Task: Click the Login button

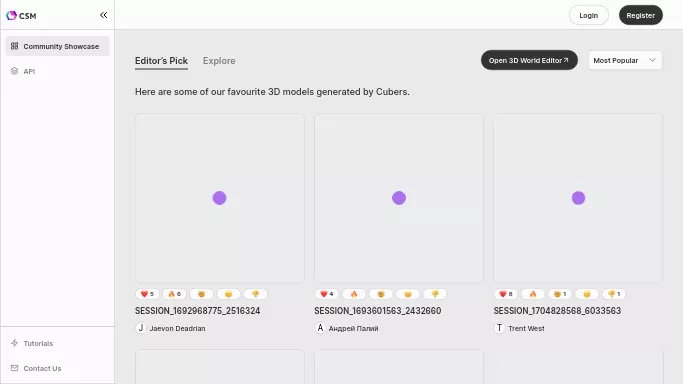Action: [588, 15]
